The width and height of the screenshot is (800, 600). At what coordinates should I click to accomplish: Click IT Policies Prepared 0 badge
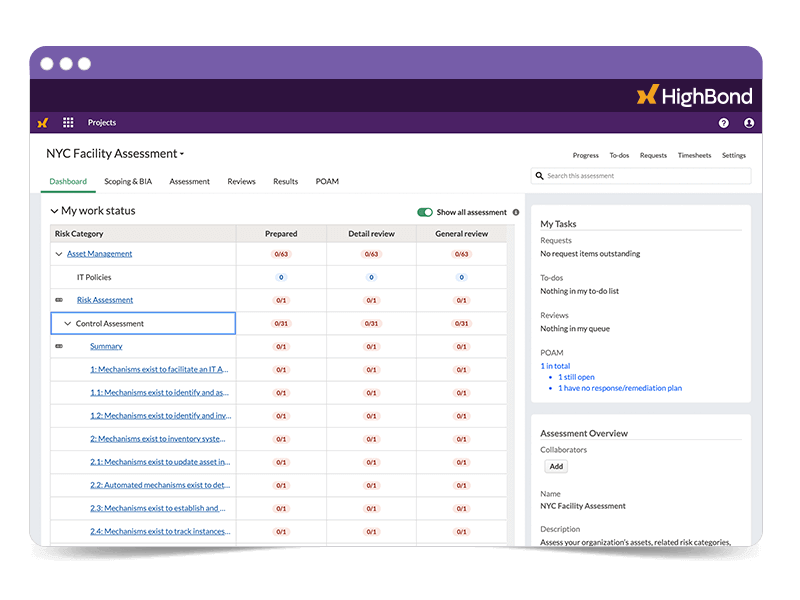click(x=281, y=278)
